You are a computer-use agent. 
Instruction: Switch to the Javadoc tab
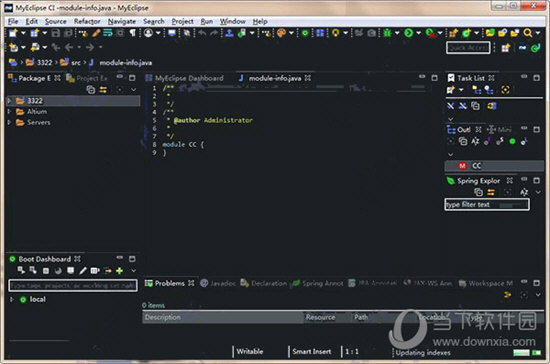(218, 283)
